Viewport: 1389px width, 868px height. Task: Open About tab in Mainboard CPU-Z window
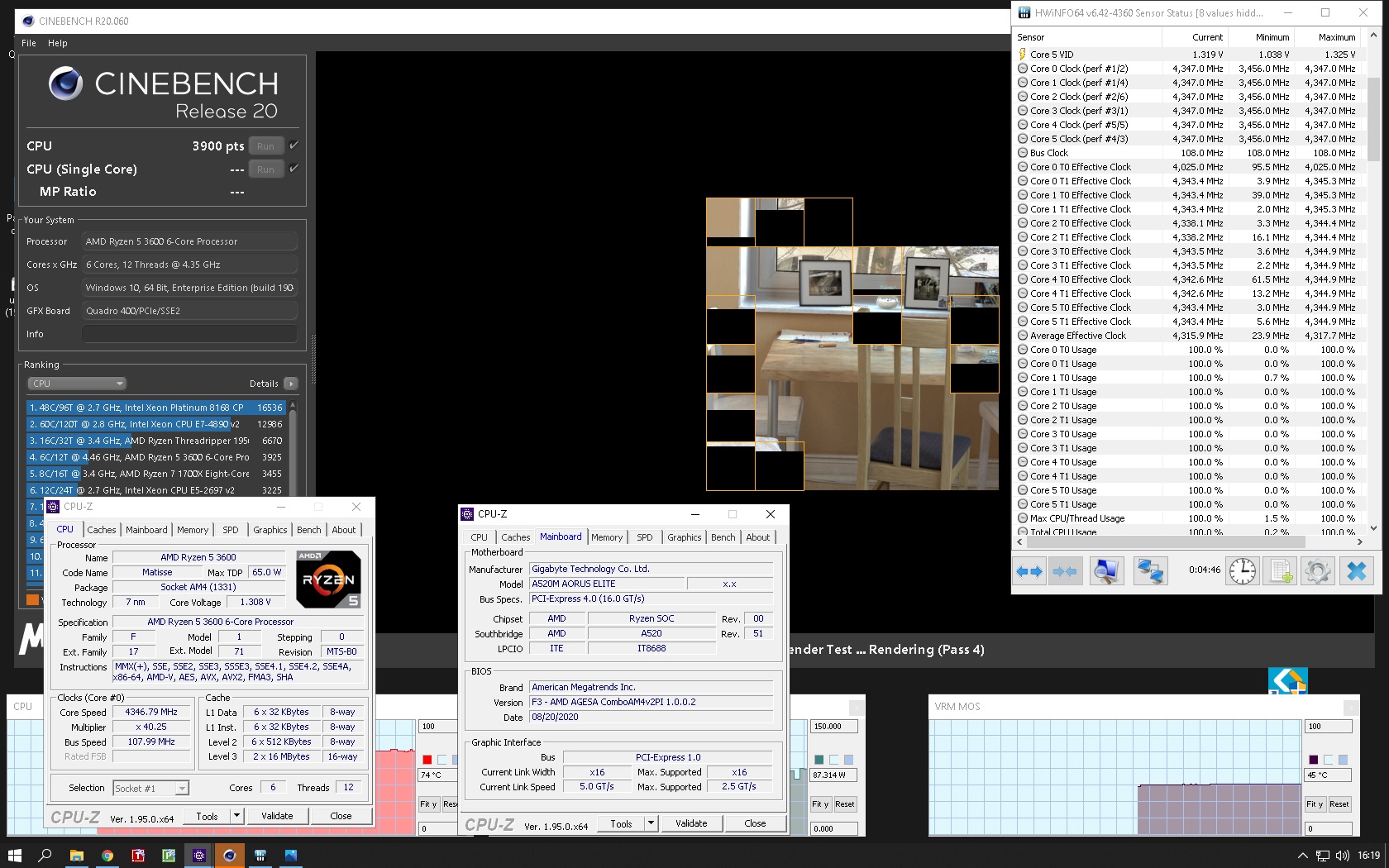[758, 537]
